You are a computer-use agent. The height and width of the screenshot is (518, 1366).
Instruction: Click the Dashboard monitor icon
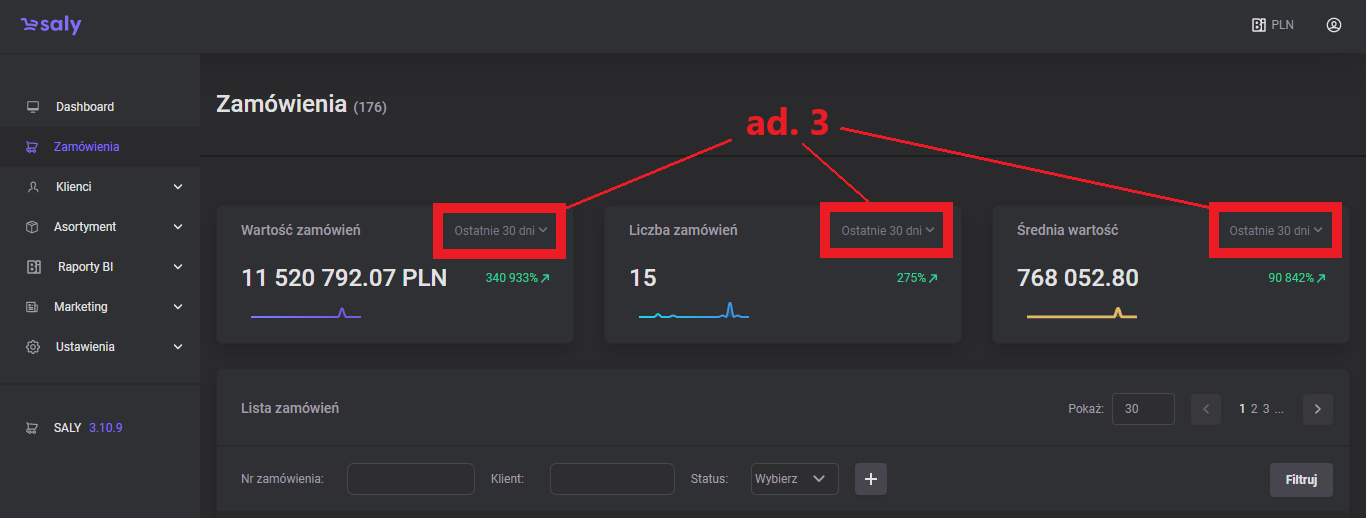[33, 107]
